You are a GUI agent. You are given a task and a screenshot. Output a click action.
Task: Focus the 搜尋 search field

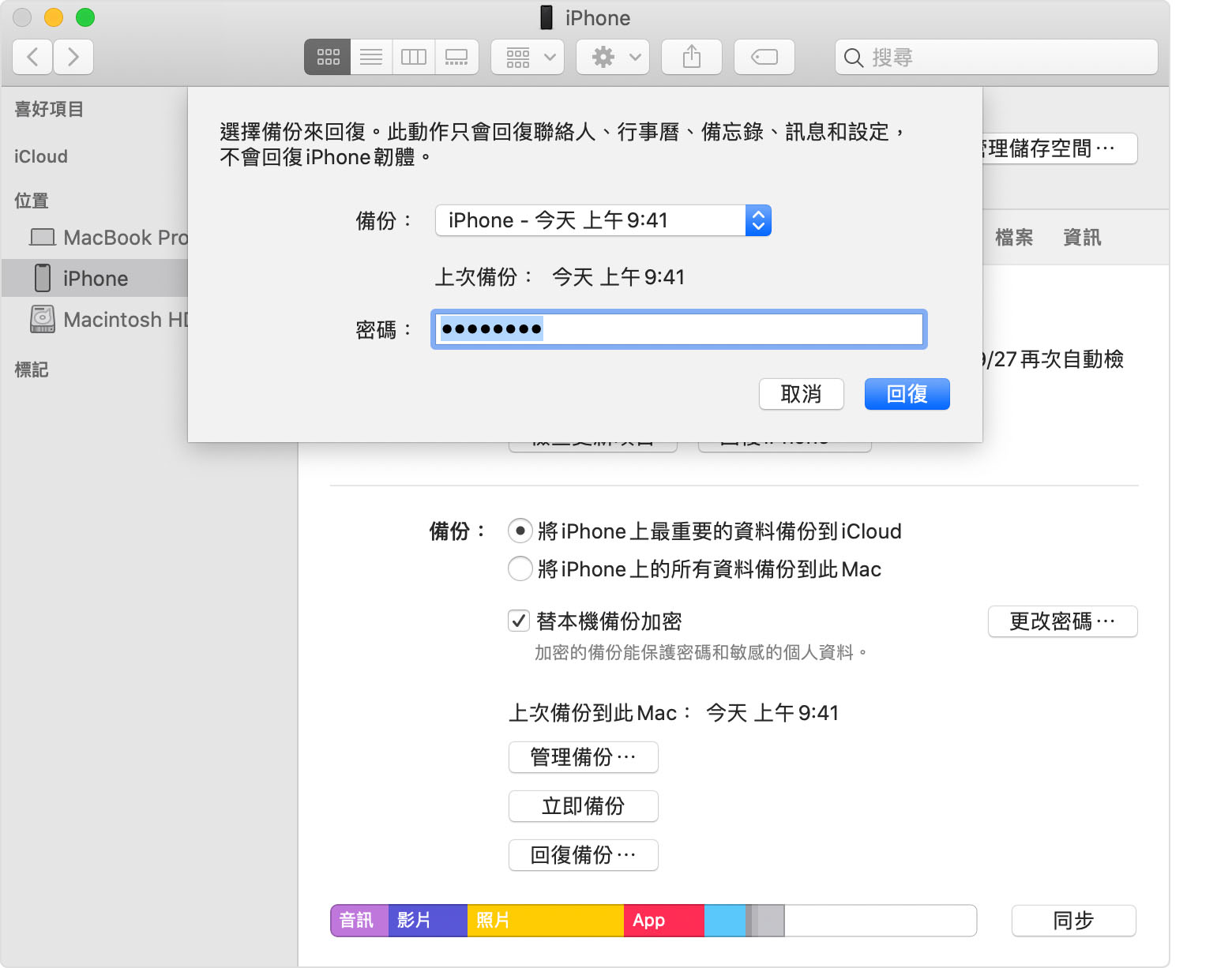pyautogui.click(x=997, y=57)
